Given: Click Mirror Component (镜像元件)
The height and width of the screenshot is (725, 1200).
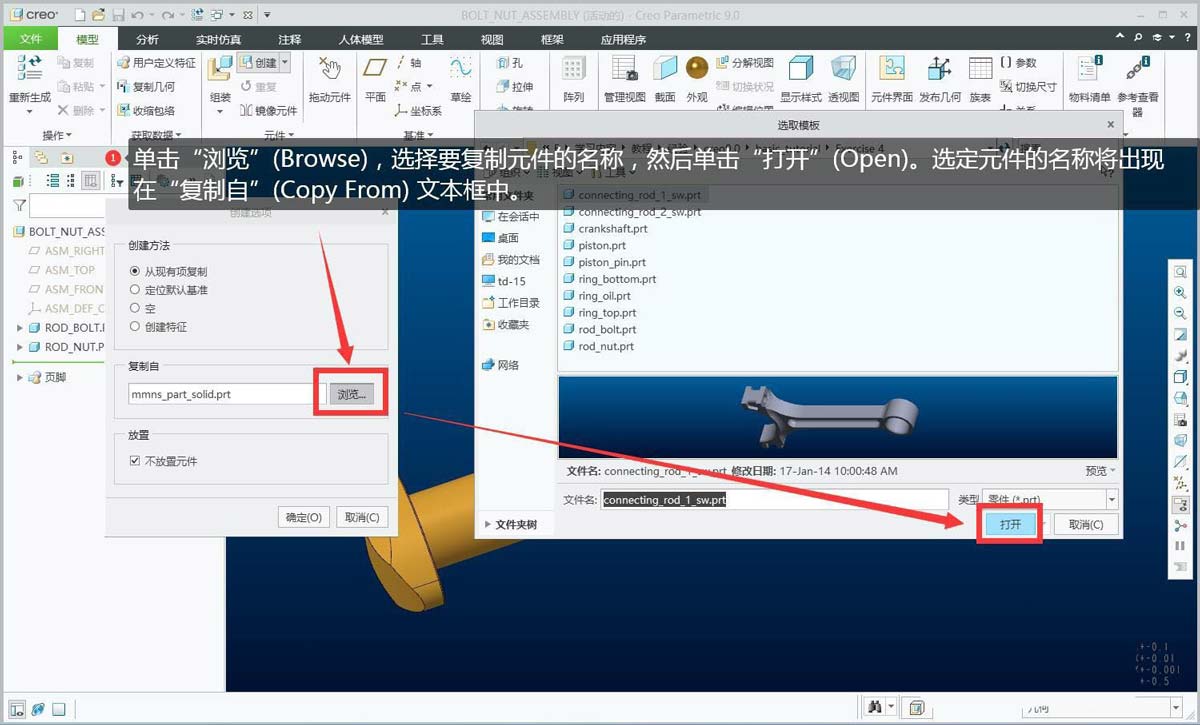Looking at the screenshot, I should click(x=267, y=111).
